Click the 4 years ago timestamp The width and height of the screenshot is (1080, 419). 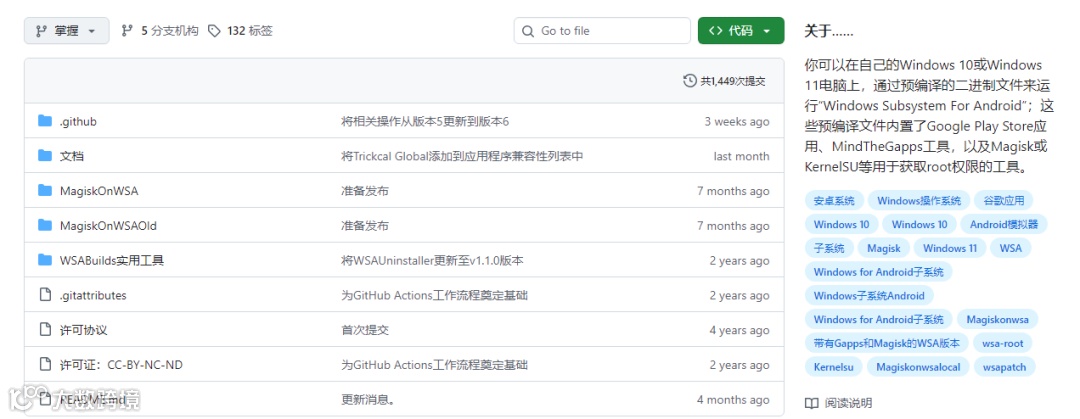[x=740, y=330]
